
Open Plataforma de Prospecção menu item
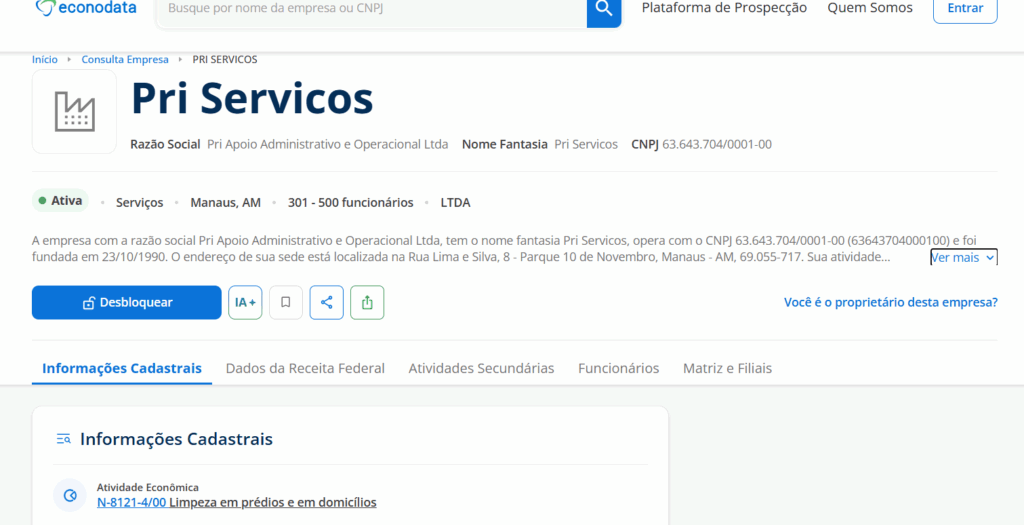(724, 8)
